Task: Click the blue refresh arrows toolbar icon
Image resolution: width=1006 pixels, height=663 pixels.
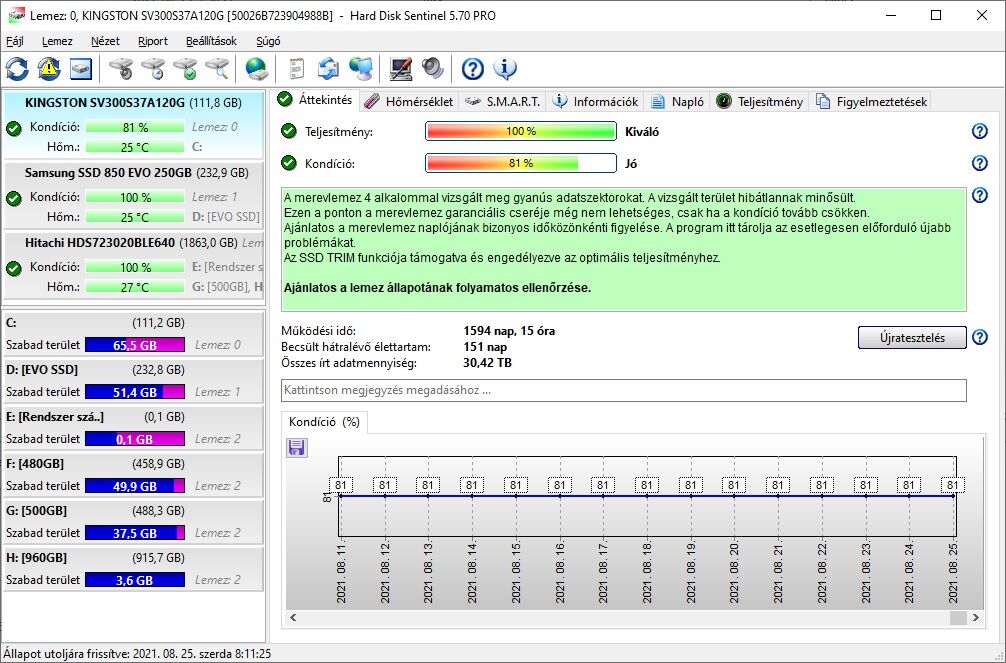Action: 17,69
